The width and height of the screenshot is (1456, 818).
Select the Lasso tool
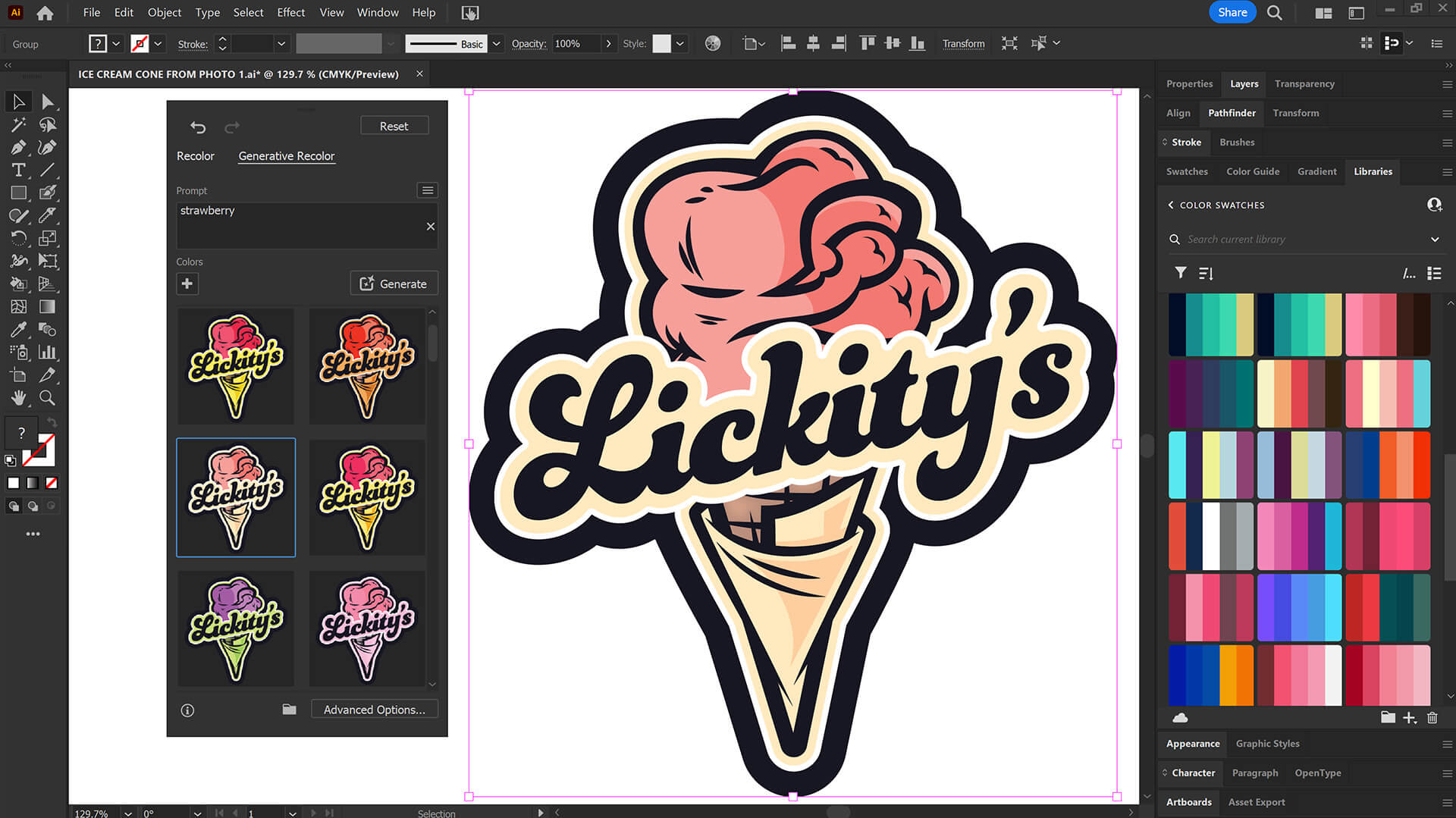coord(47,124)
